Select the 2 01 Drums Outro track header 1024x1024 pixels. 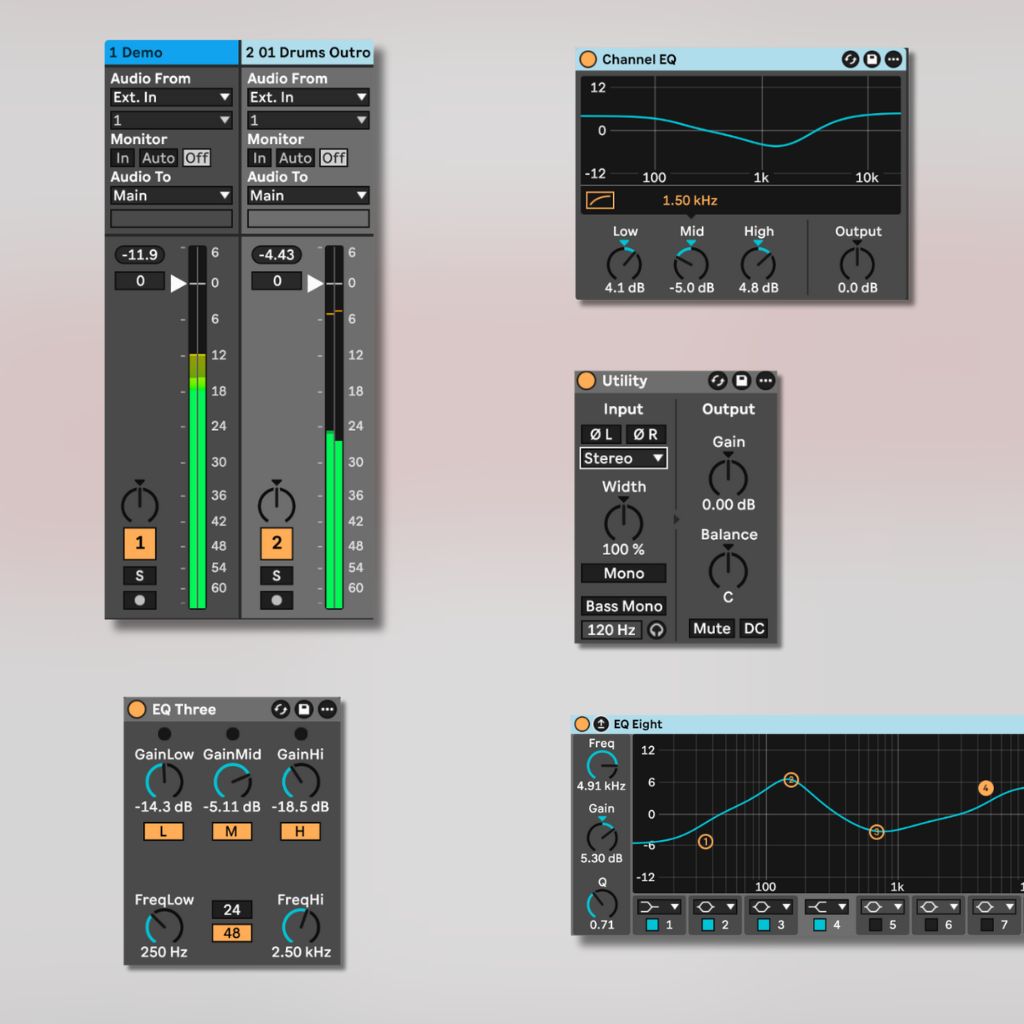tap(307, 52)
